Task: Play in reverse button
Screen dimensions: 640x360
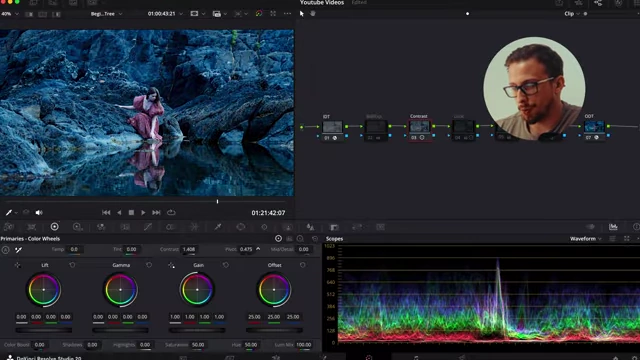Action: pyautogui.click(x=119, y=213)
